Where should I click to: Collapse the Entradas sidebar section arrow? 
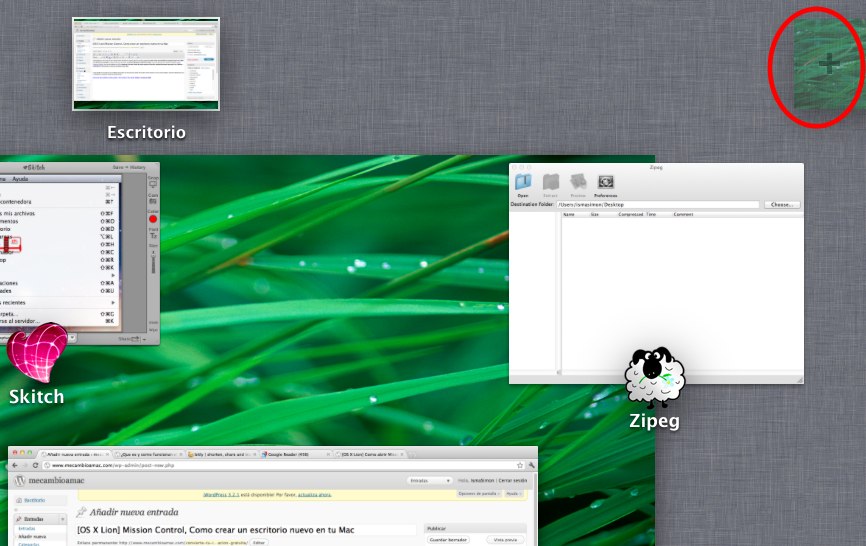coord(62,519)
